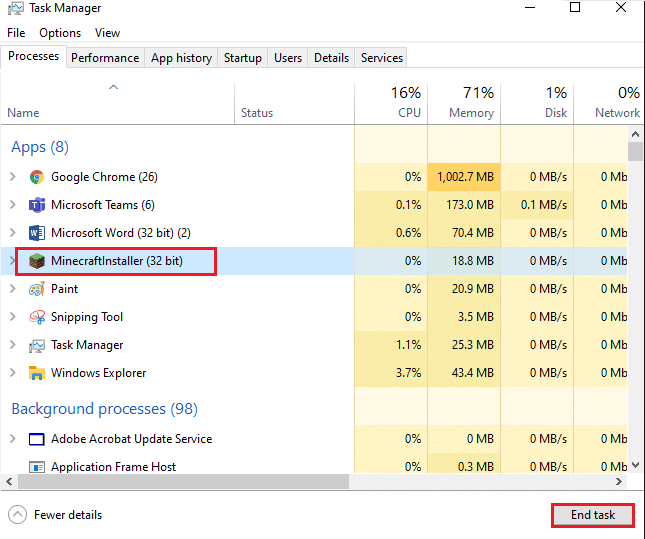
Task: Click the Microsoft Teams icon
Action: point(37,205)
